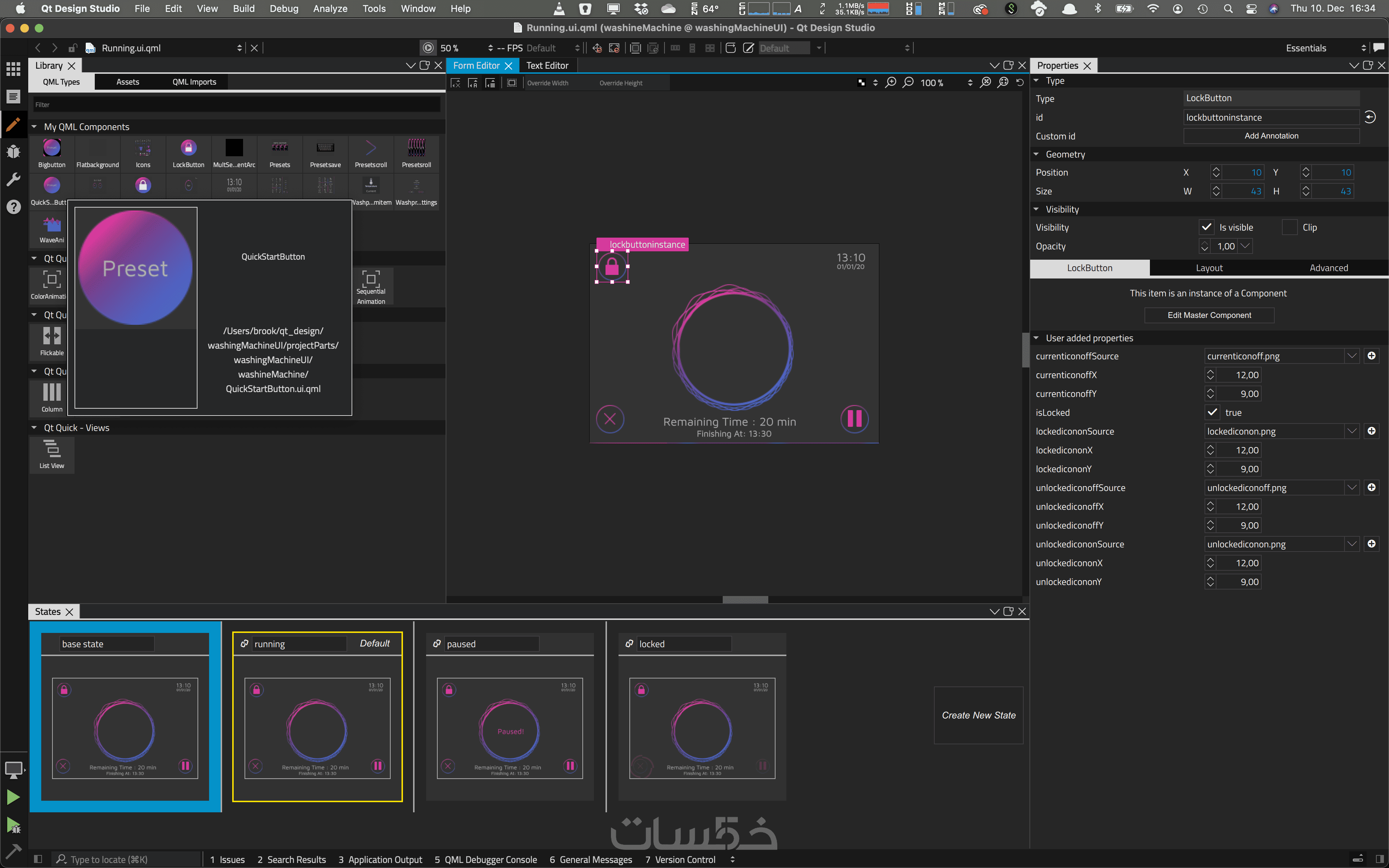This screenshot has height=868, width=1389.
Task: Enable the Clip checkbox
Action: (x=1289, y=227)
